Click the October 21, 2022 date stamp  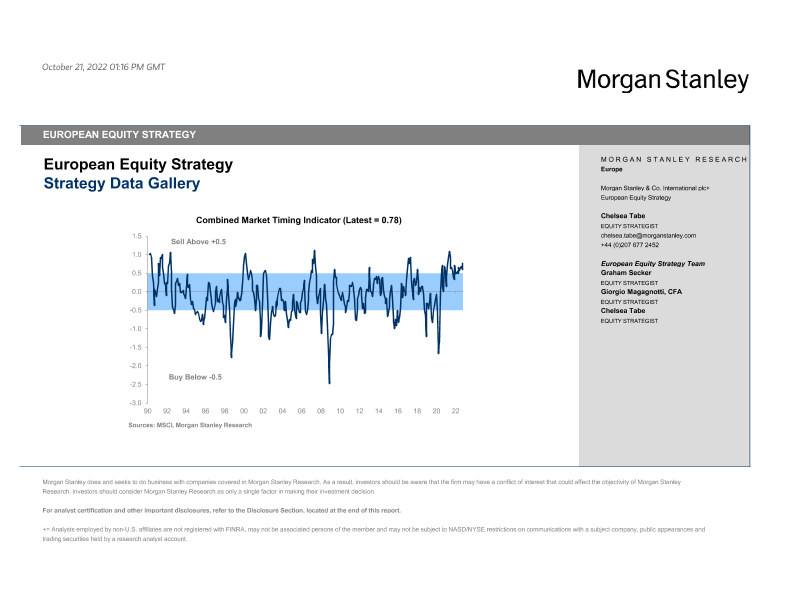(x=103, y=67)
